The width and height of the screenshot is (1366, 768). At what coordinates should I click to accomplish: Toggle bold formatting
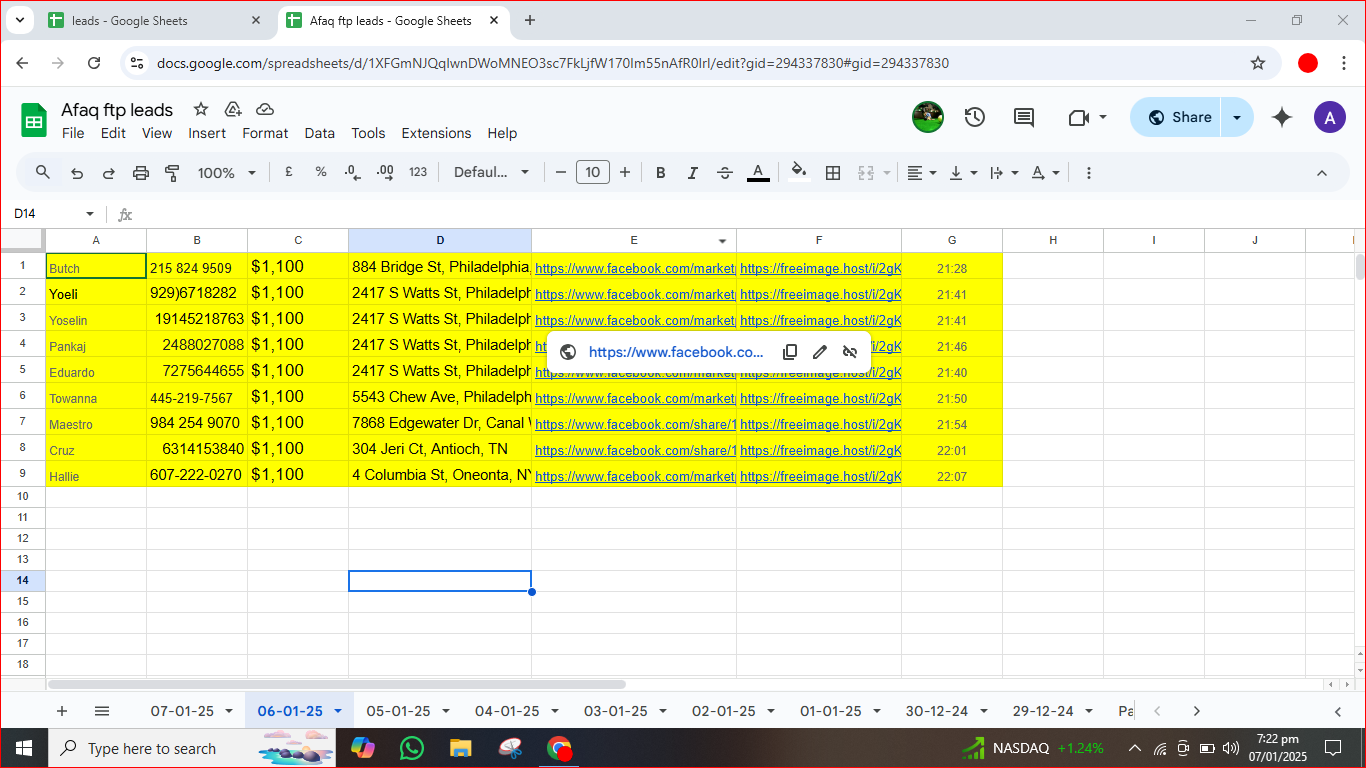click(661, 173)
